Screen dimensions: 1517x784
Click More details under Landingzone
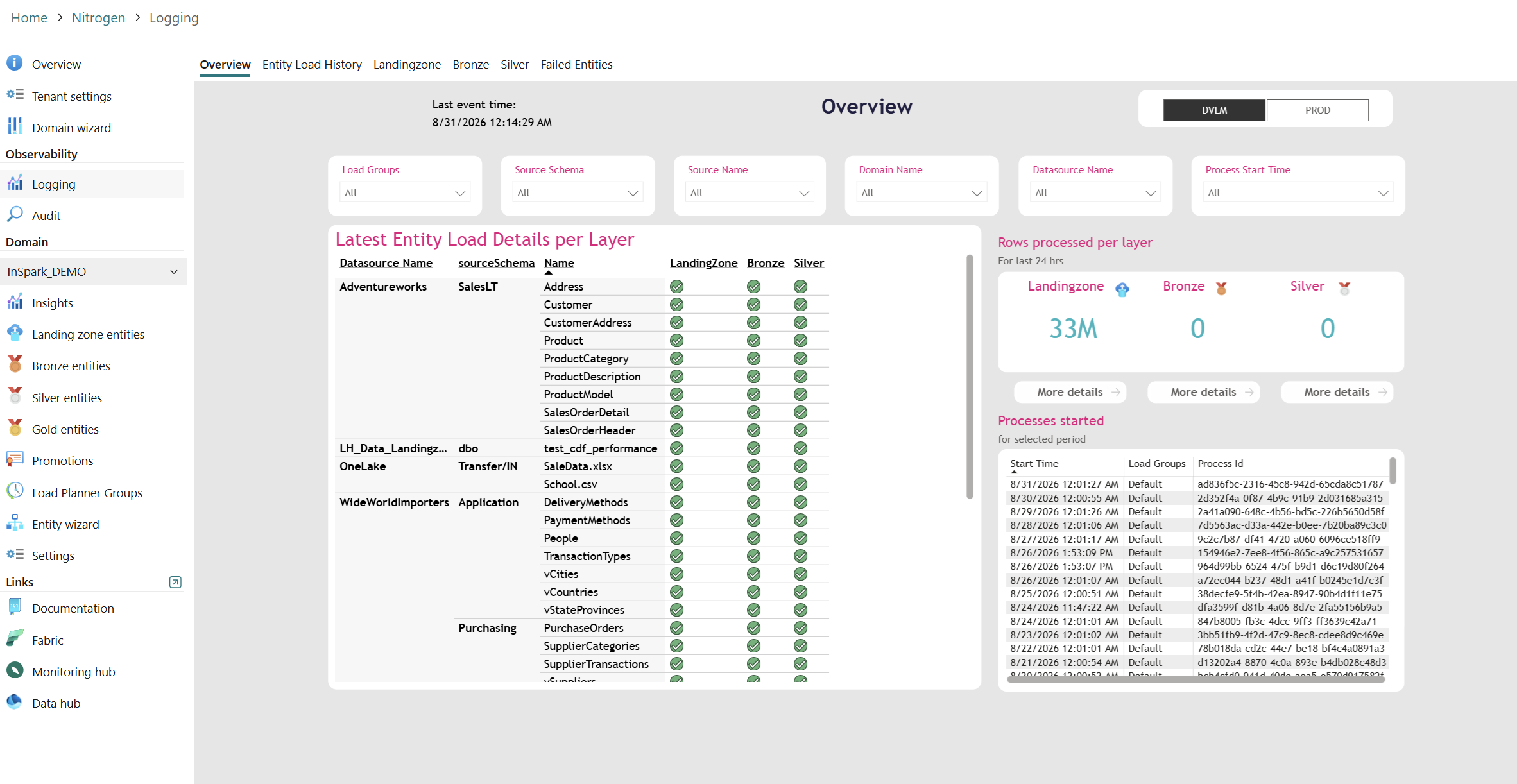click(x=1070, y=392)
